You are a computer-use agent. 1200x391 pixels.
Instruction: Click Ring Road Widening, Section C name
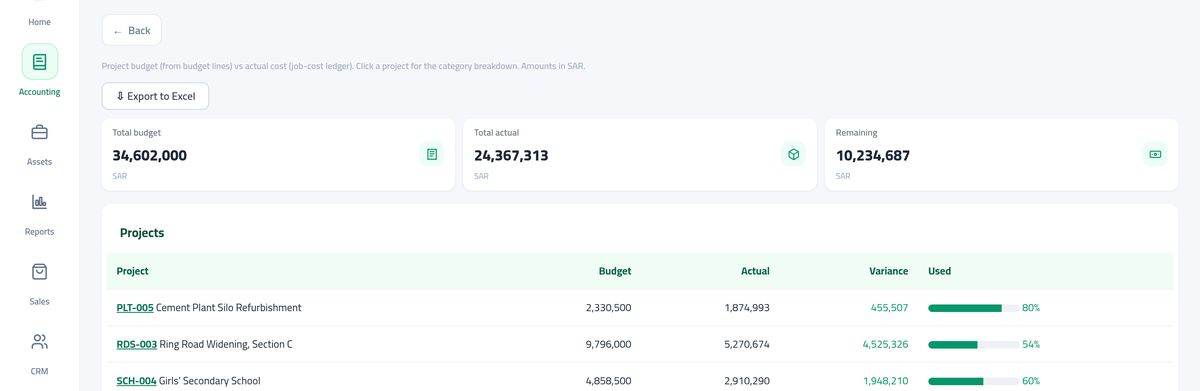[x=226, y=344]
